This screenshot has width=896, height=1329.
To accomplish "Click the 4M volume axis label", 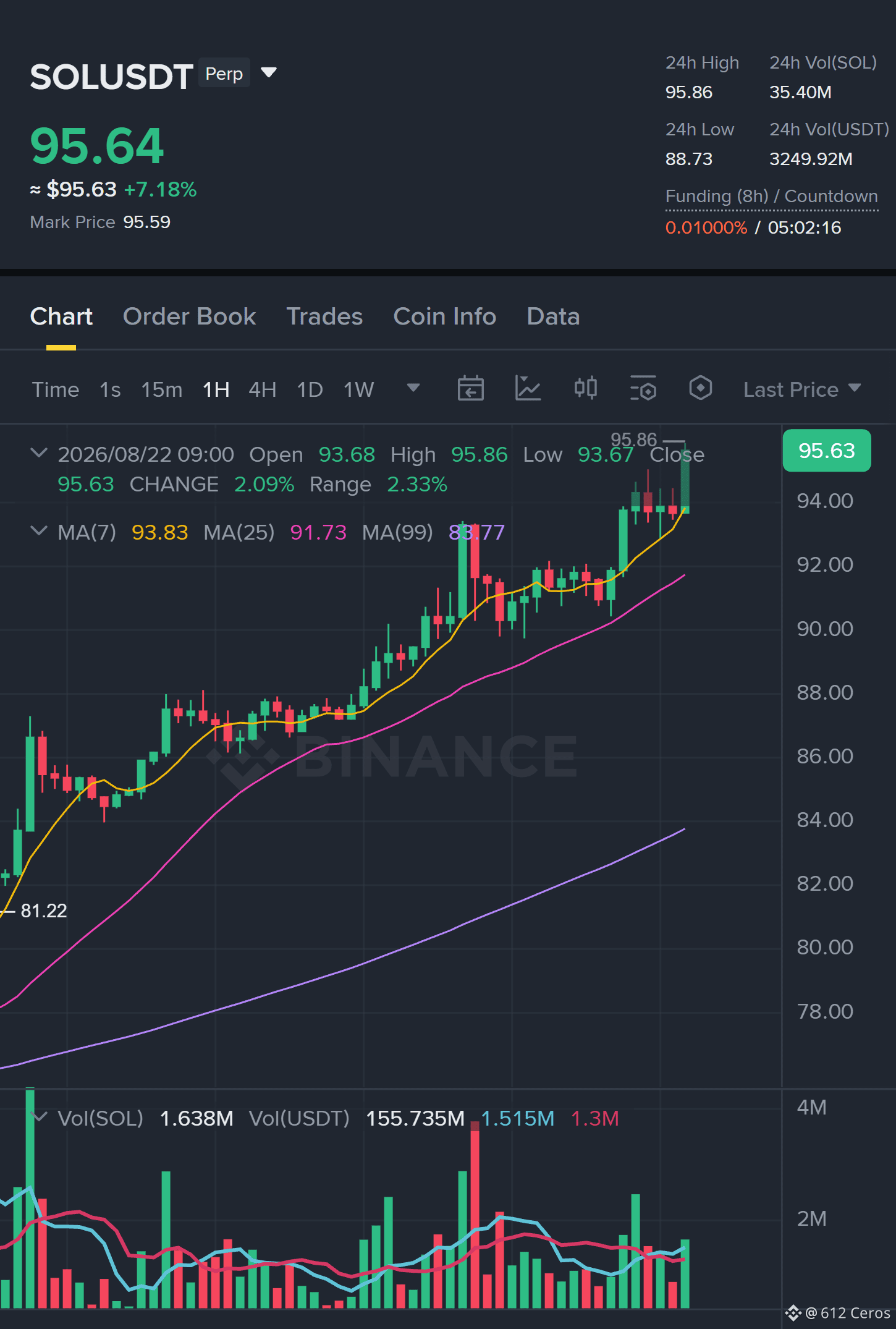I will 811,1107.
